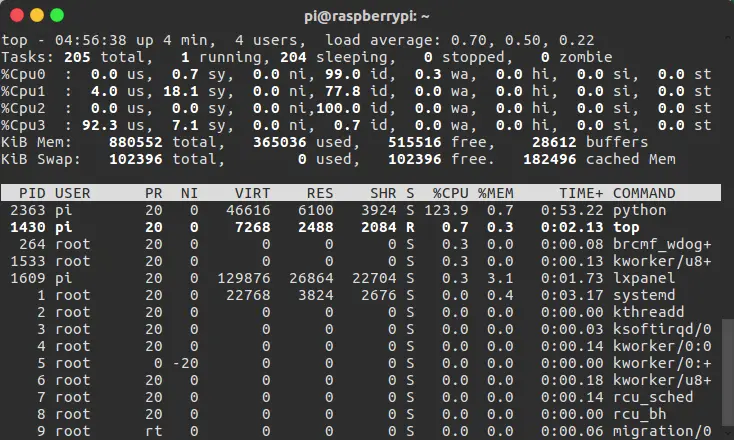
Task: Click the 182496 cached Mem value
Action: tap(550, 159)
